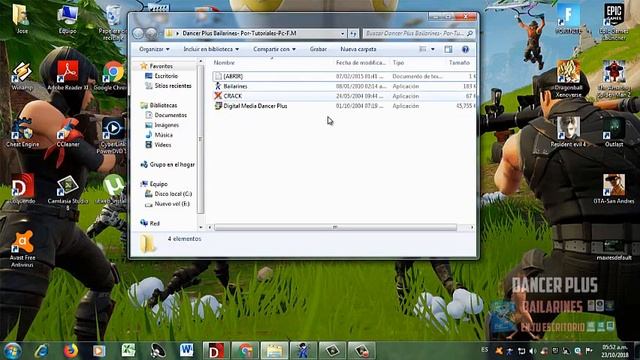Switch to Chrome taskbar window
The image size is (640, 360).
[245, 351]
